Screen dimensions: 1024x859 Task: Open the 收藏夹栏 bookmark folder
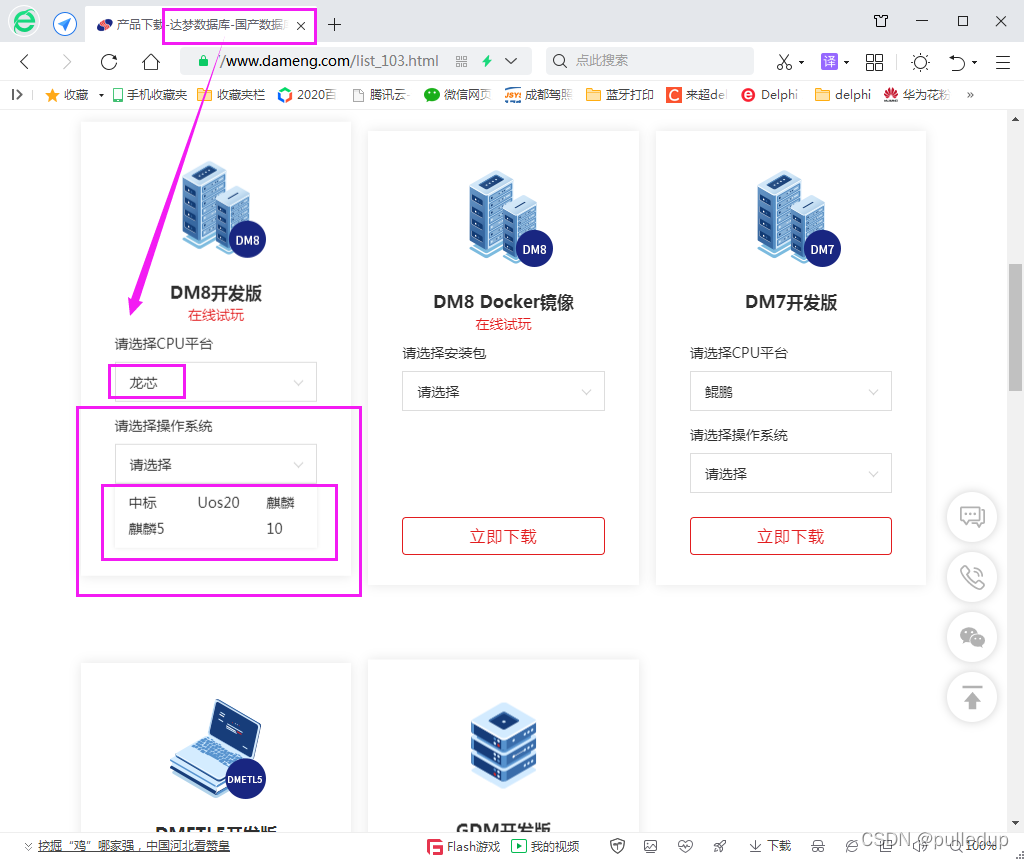pos(231,95)
